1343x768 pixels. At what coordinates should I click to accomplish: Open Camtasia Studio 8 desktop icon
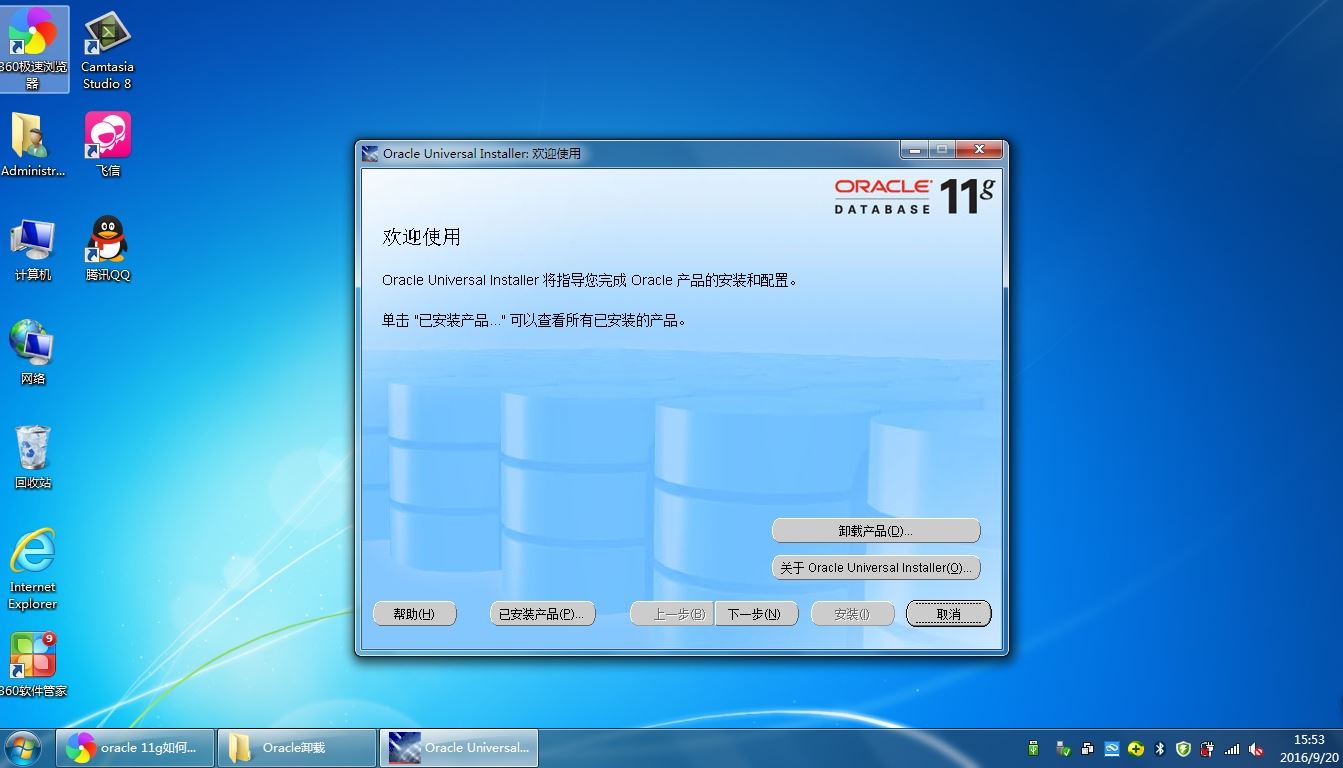tap(107, 48)
